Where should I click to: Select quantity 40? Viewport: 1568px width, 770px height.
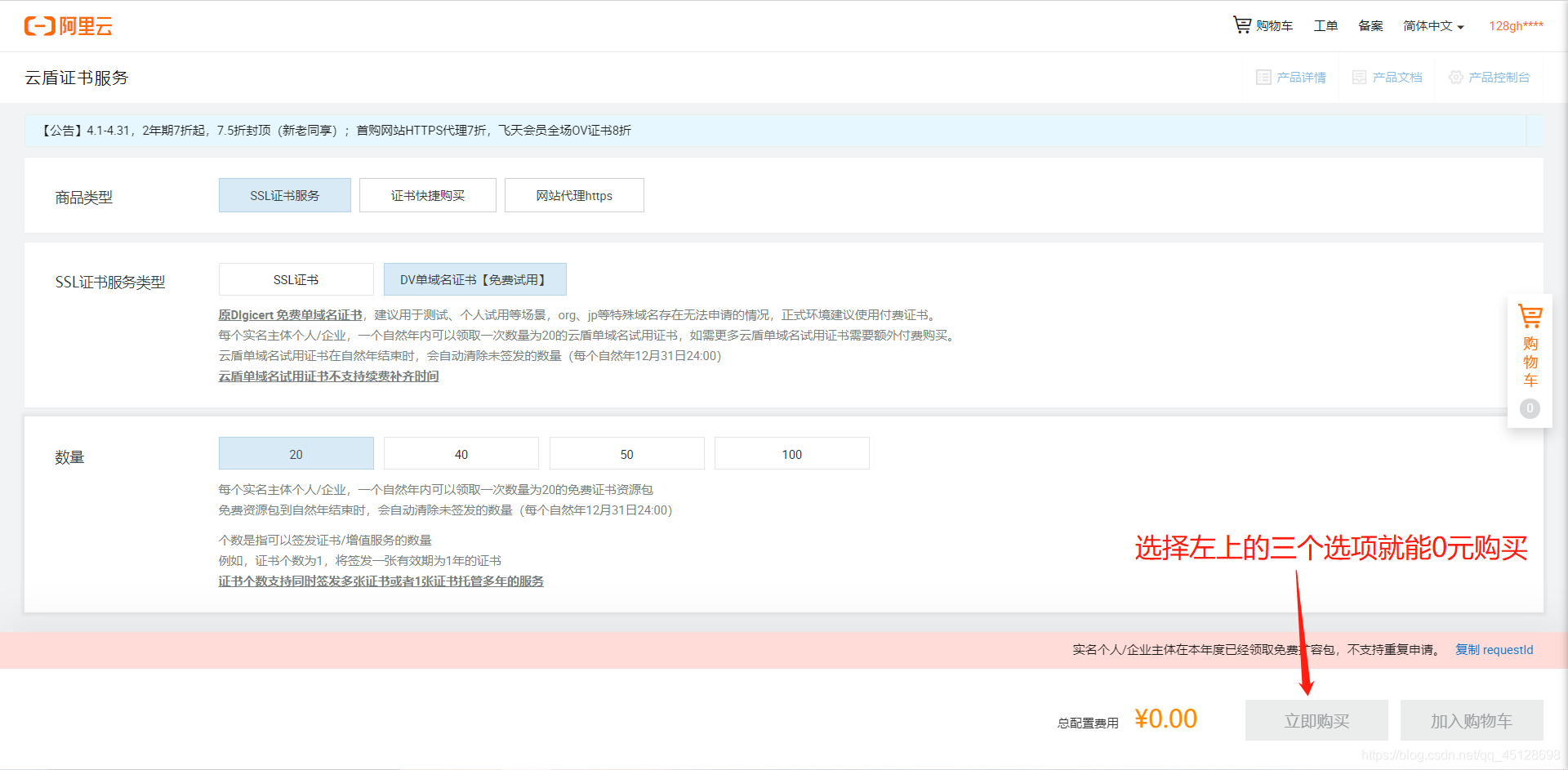[461, 453]
